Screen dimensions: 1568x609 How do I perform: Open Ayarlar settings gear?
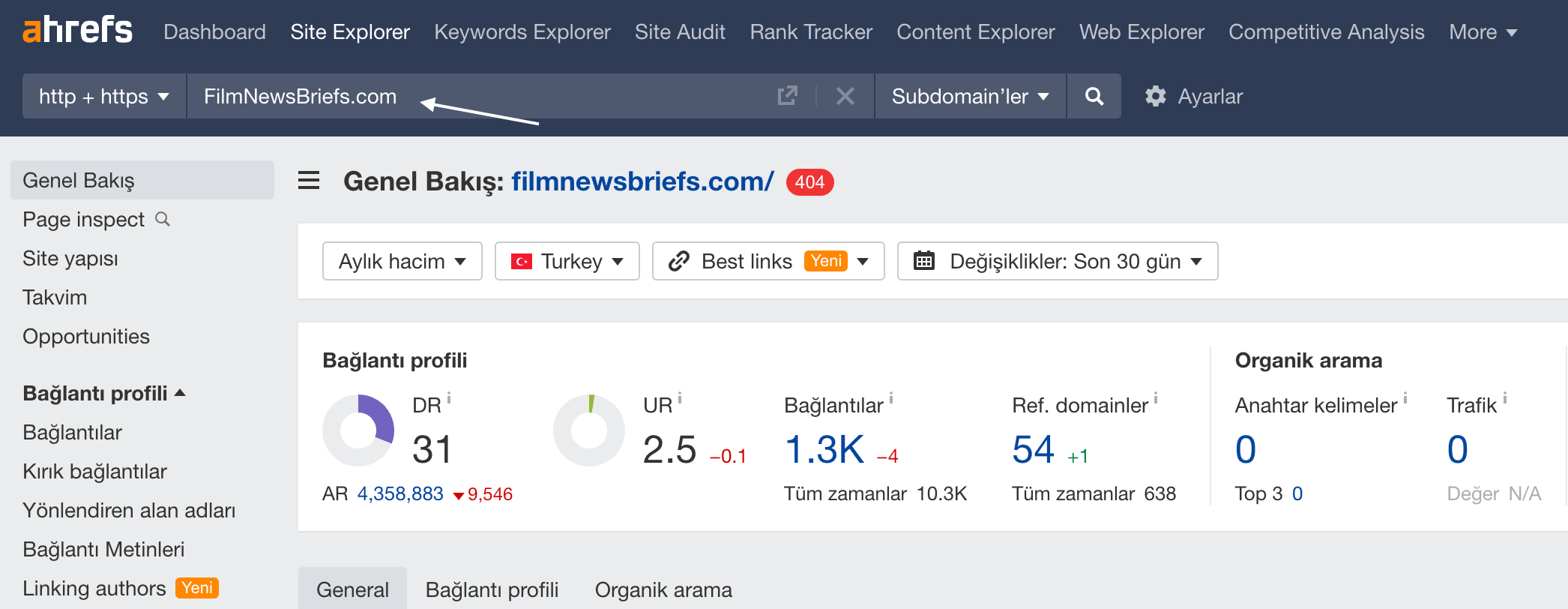pos(1194,96)
